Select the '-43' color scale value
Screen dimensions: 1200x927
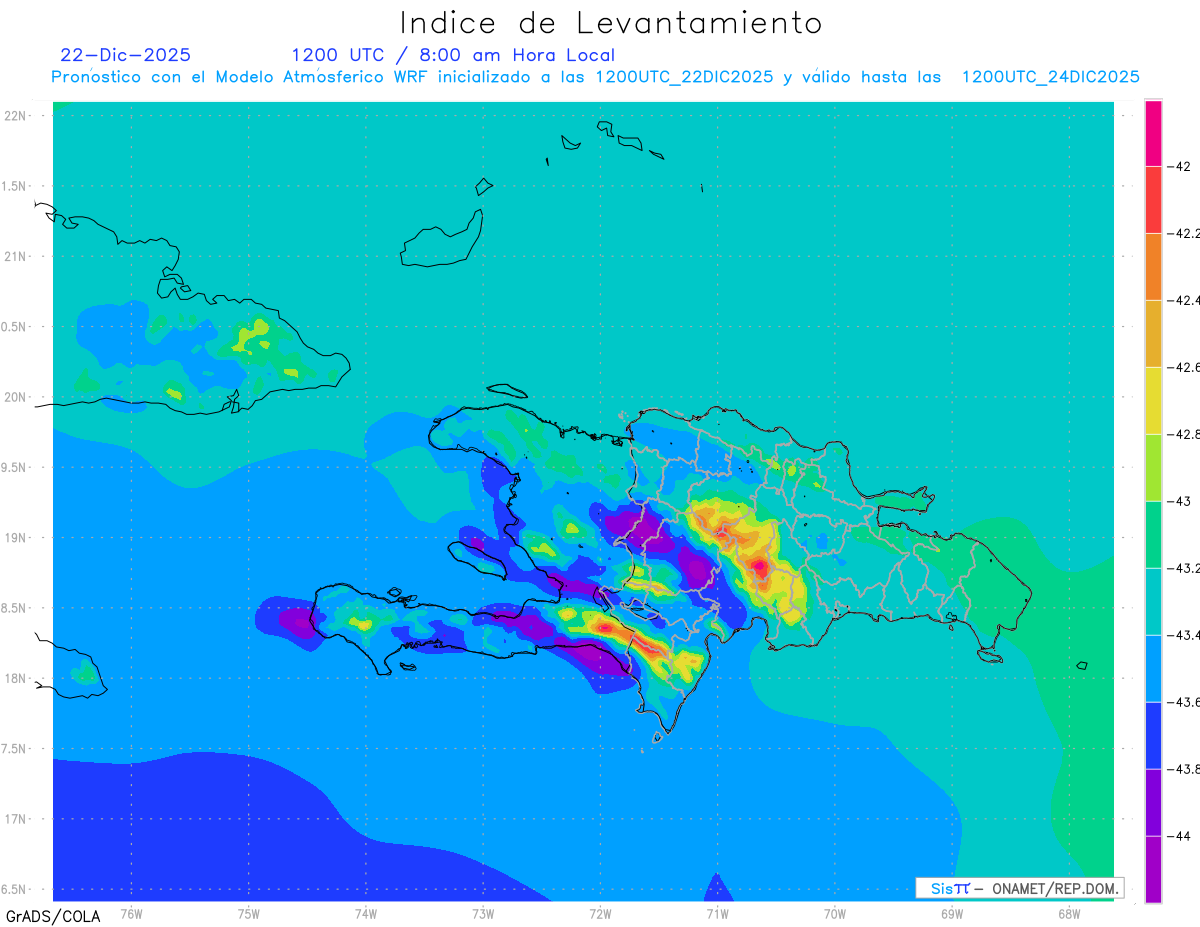click(x=1181, y=501)
